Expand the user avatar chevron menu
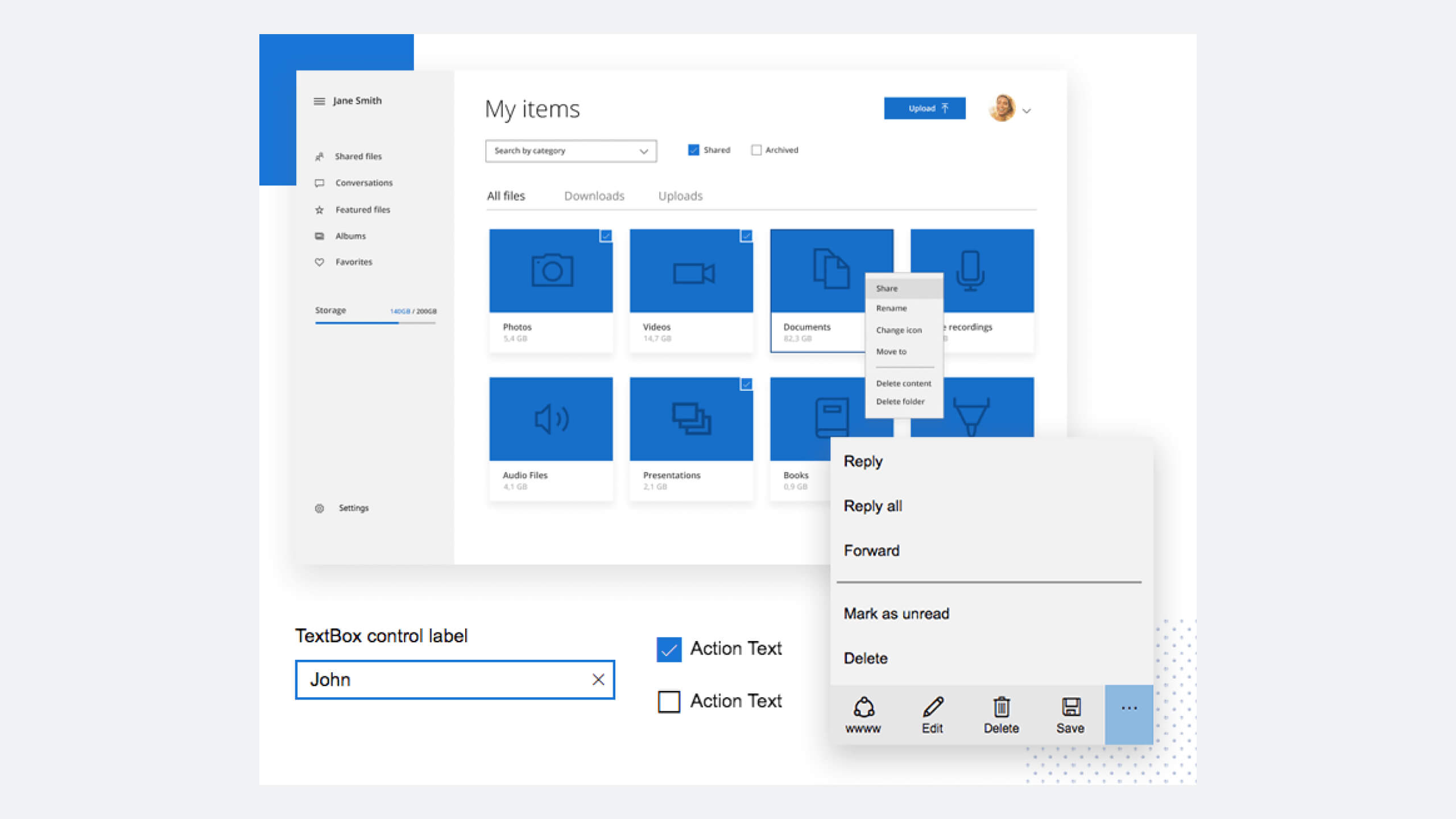1456x819 pixels. click(x=1027, y=111)
